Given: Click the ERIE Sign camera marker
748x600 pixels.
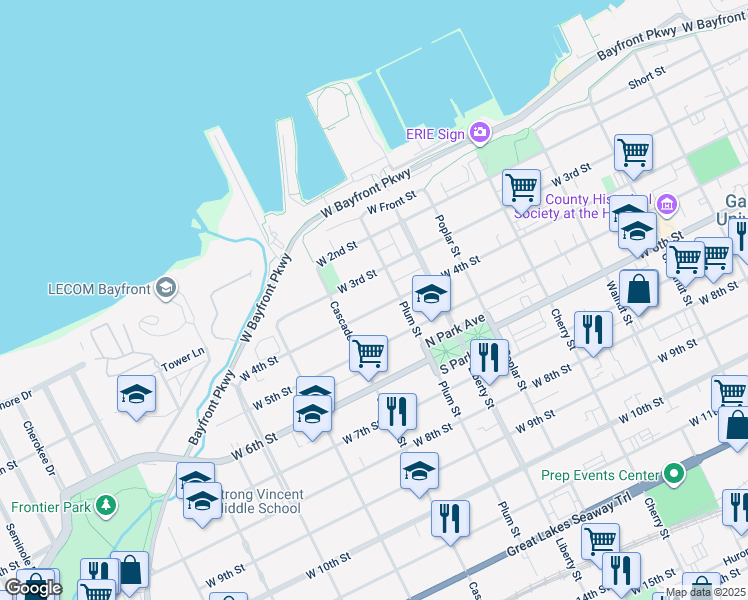Looking at the screenshot, I should [x=480, y=133].
